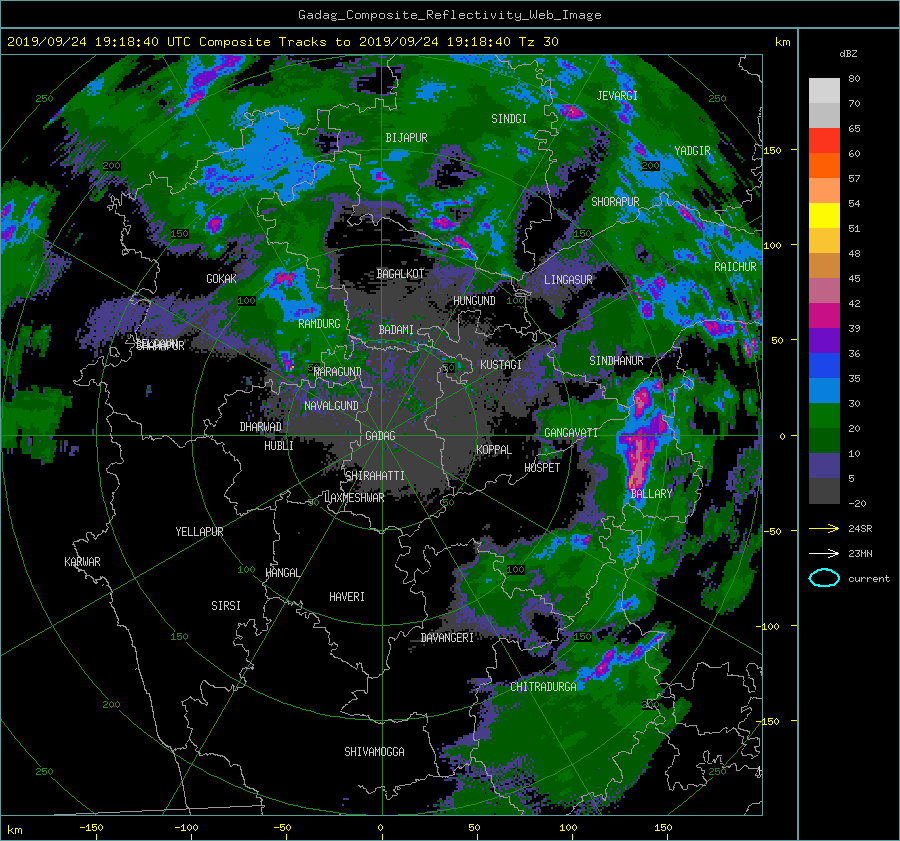Click the GADAG radar center label
Viewport: 900px width, 841px height.
point(380,436)
